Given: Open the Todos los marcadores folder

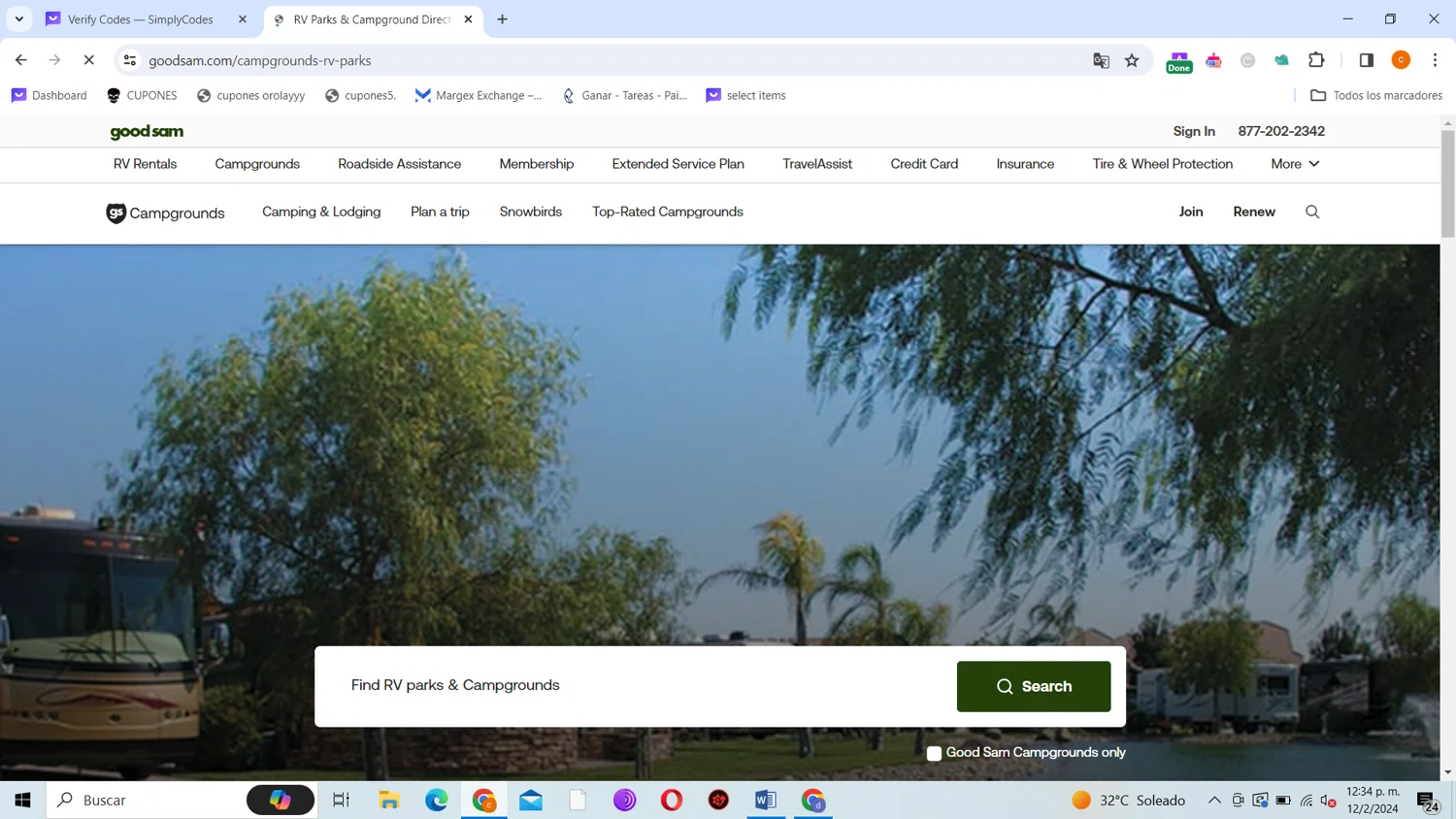Looking at the screenshot, I should [1376, 95].
